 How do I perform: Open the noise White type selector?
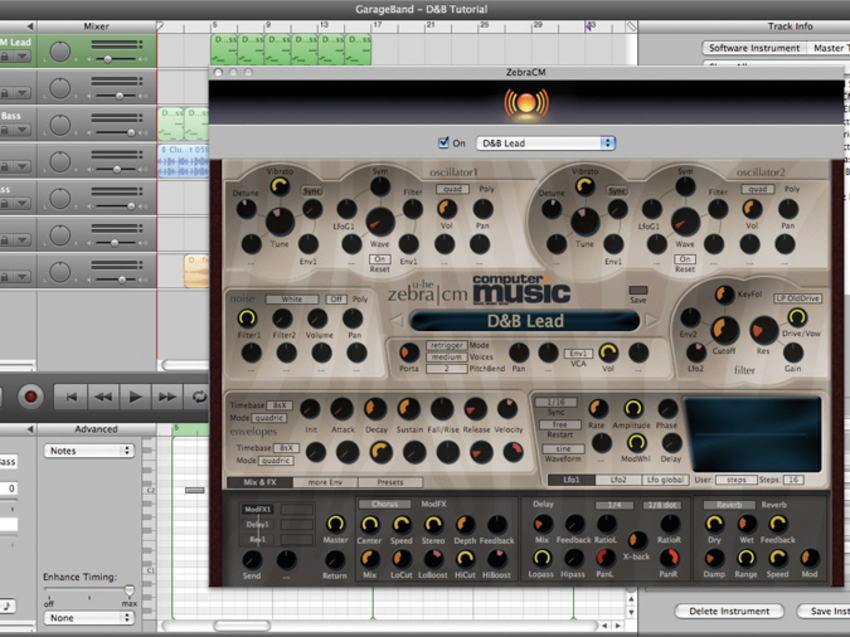(292, 299)
